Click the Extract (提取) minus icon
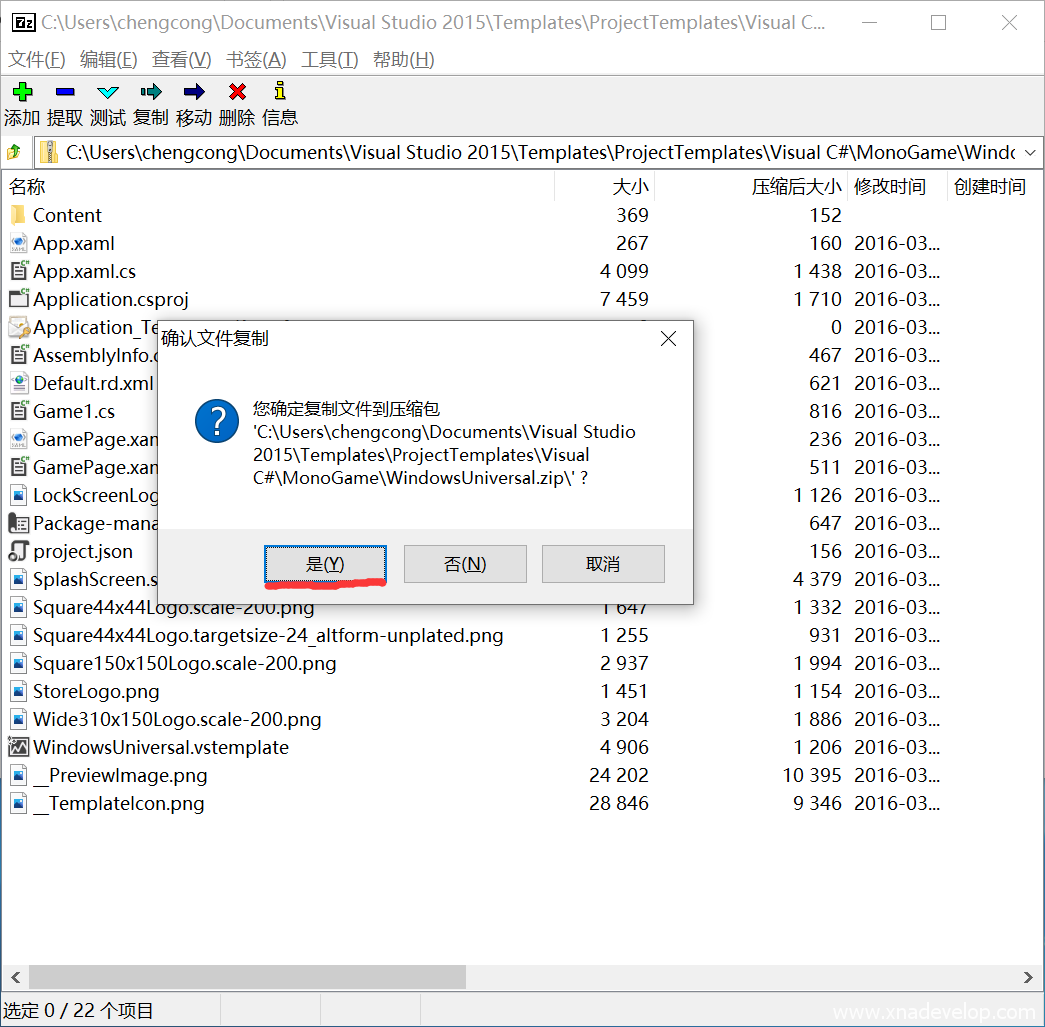Screen dimensions: 1045x1027 [x=65, y=93]
